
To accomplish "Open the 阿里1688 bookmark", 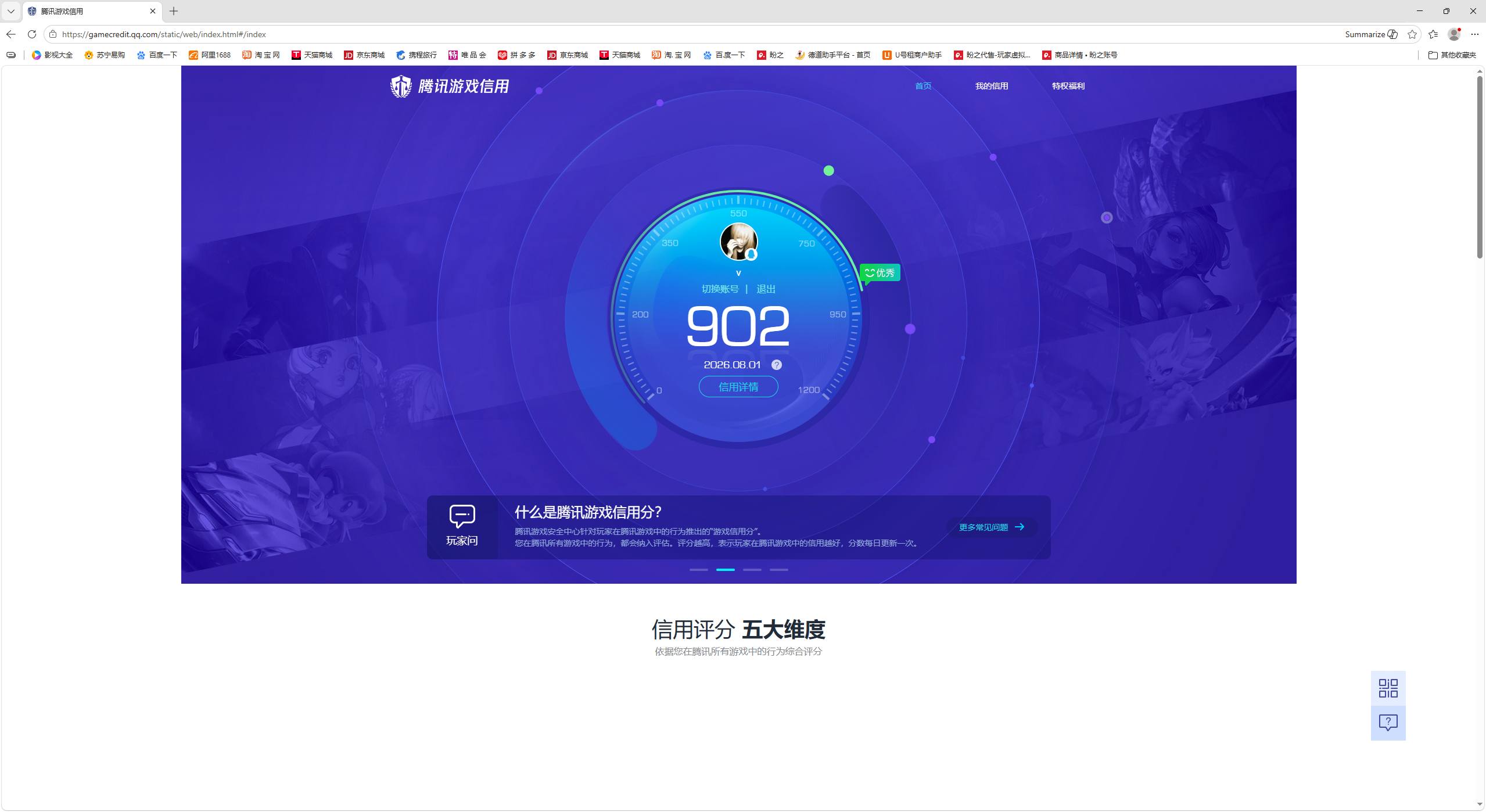I will pos(210,55).
